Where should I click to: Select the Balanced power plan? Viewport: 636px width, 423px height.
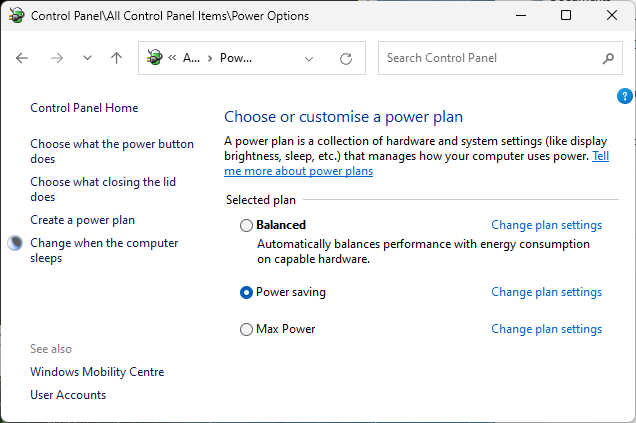246,225
